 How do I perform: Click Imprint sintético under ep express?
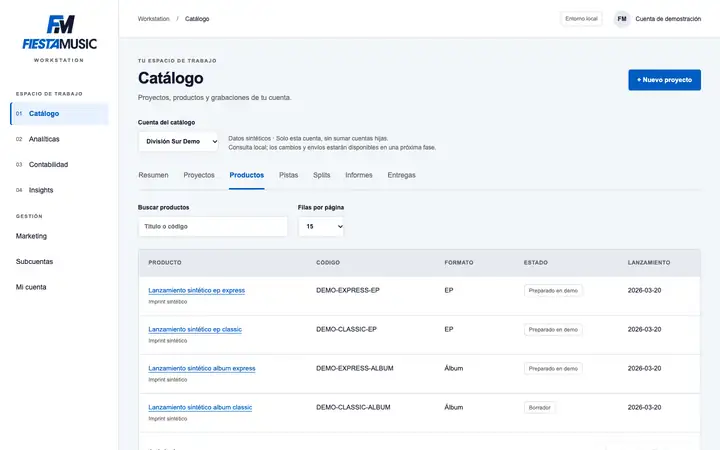coord(168,302)
